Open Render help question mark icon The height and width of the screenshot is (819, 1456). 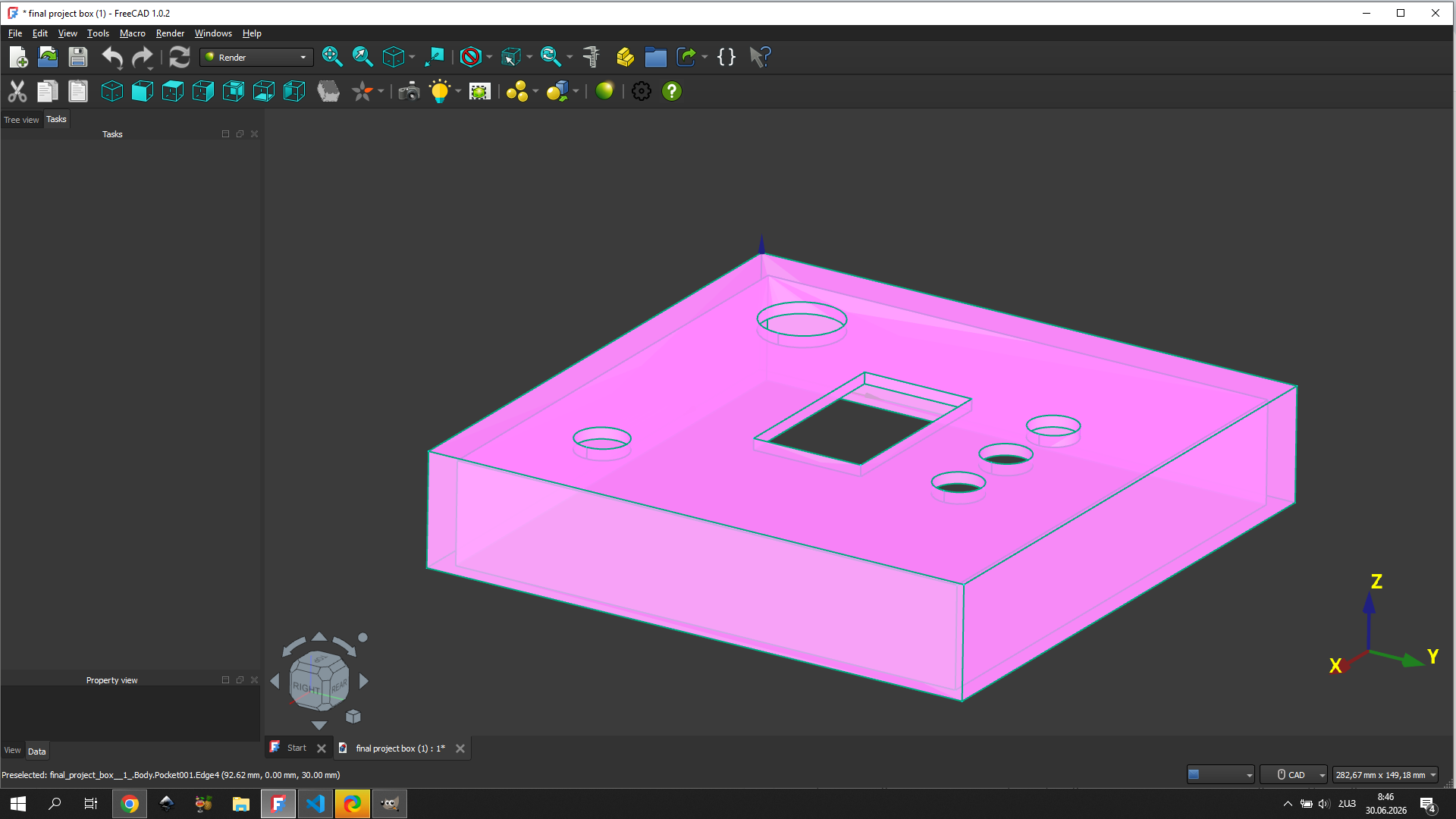[672, 91]
